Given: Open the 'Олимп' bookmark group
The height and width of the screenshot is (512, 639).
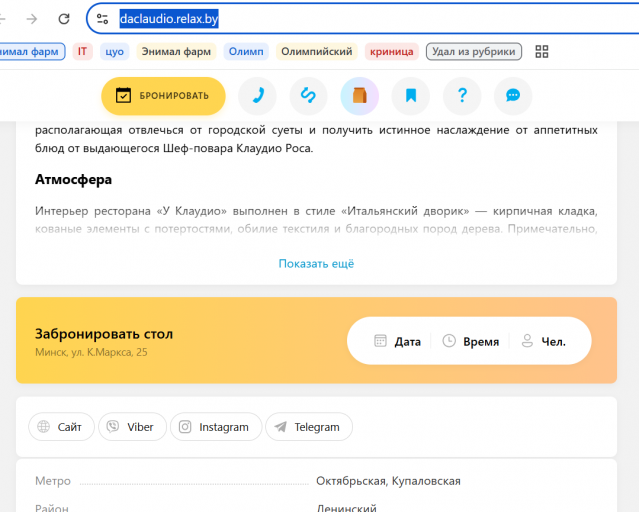Looking at the screenshot, I should [x=246, y=52].
